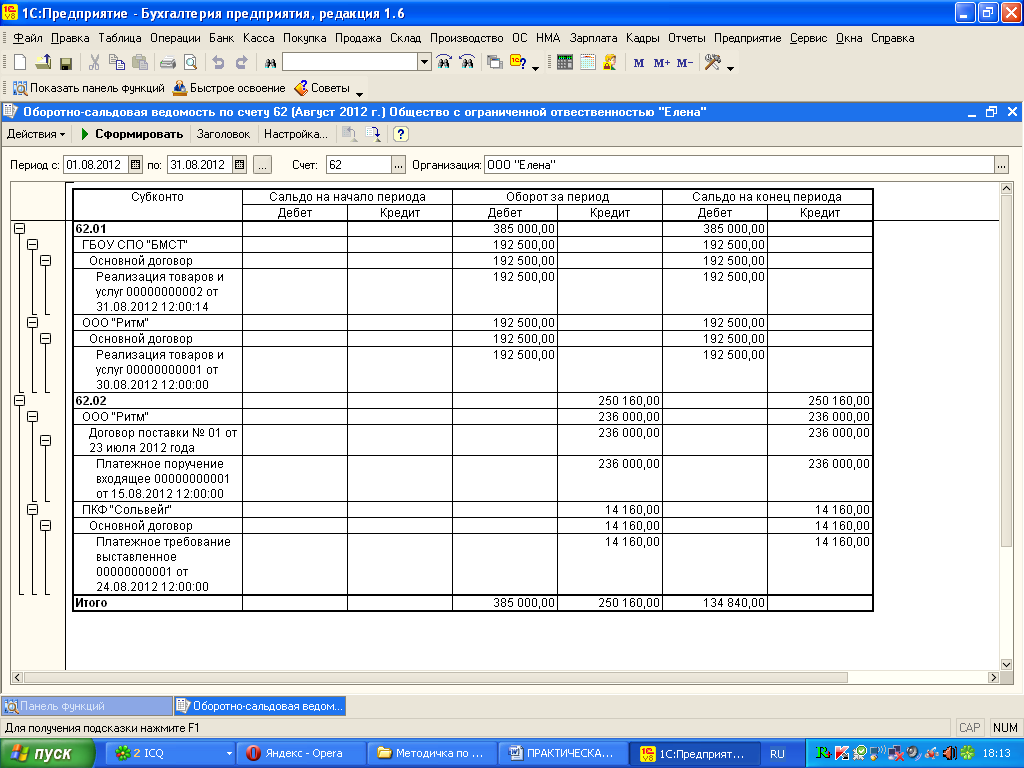
Task: Open the Продажа menu
Action: click(x=358, y=38)
